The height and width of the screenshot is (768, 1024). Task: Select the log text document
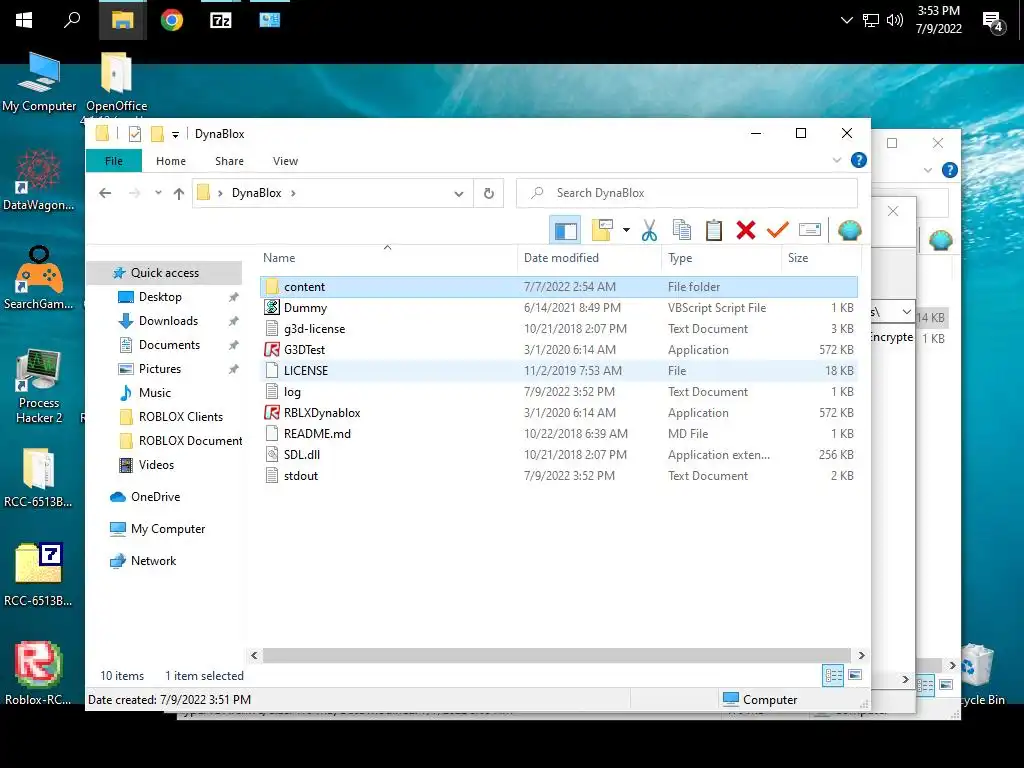pyautogui.click(x=559, y=392)
